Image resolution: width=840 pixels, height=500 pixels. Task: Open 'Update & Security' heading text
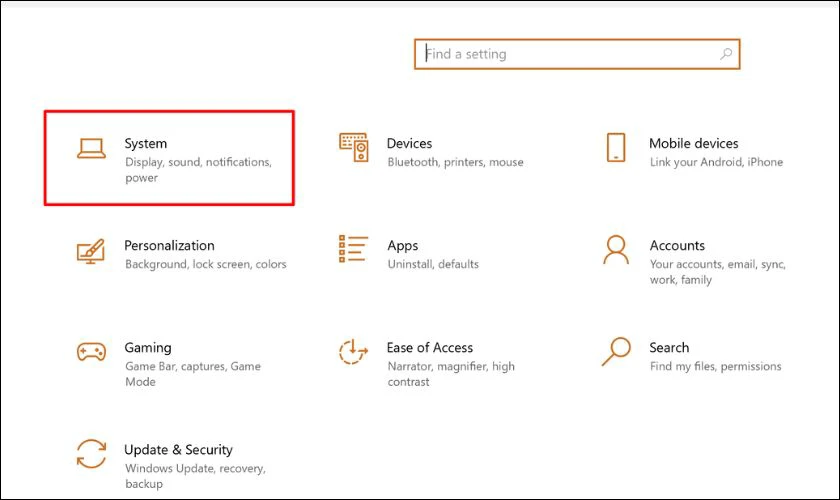(x=178, y=449)
